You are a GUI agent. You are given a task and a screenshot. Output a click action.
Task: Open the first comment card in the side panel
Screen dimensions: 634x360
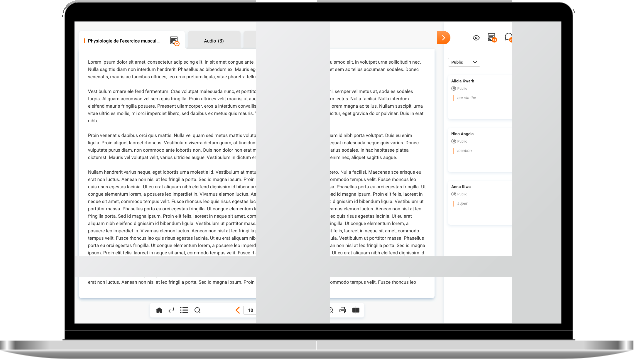click(480, 97)
